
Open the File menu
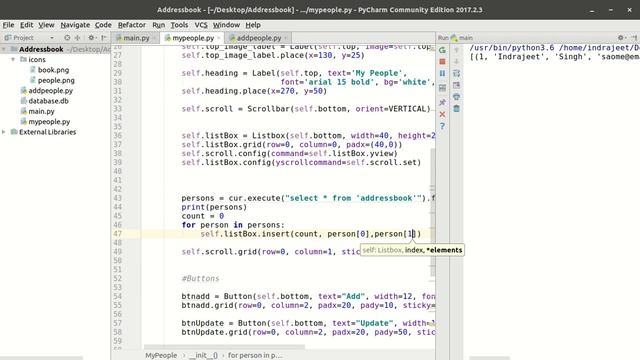pos(8,25)
